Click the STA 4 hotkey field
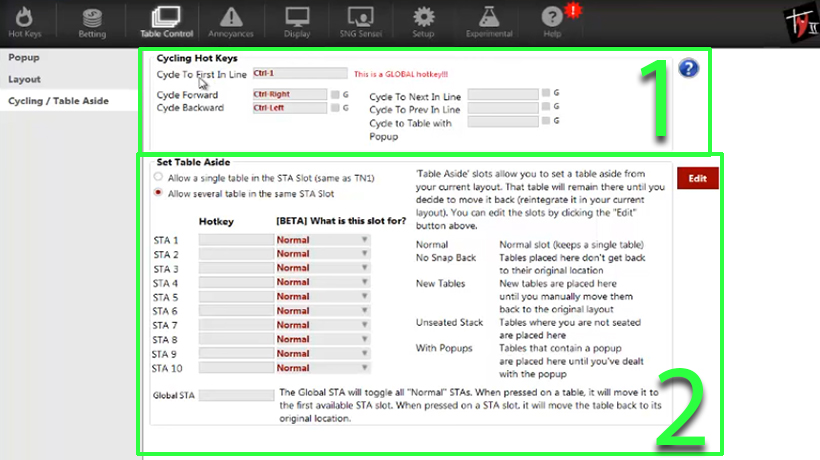Screen dimensions: 820x460 pyautogui.click(x=236, y=282)
